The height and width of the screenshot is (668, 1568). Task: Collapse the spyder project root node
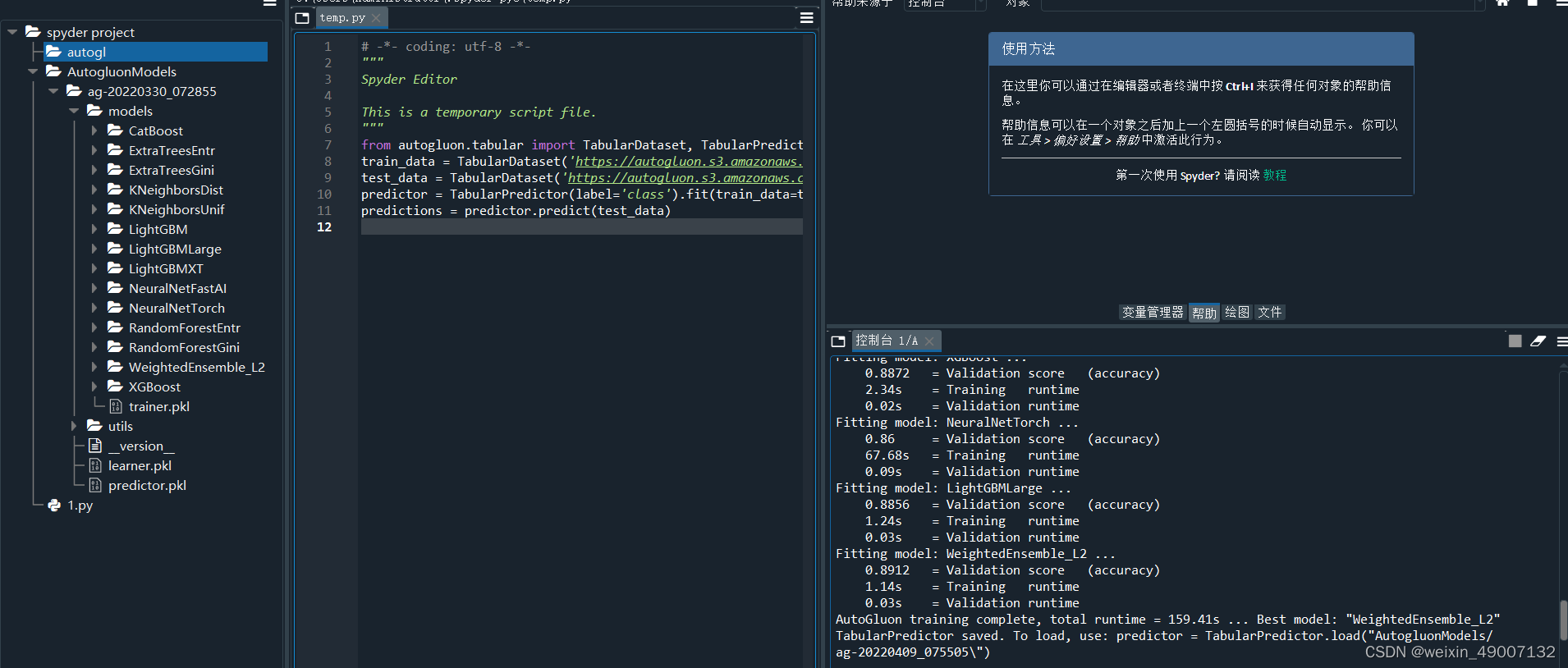point(12,32)
